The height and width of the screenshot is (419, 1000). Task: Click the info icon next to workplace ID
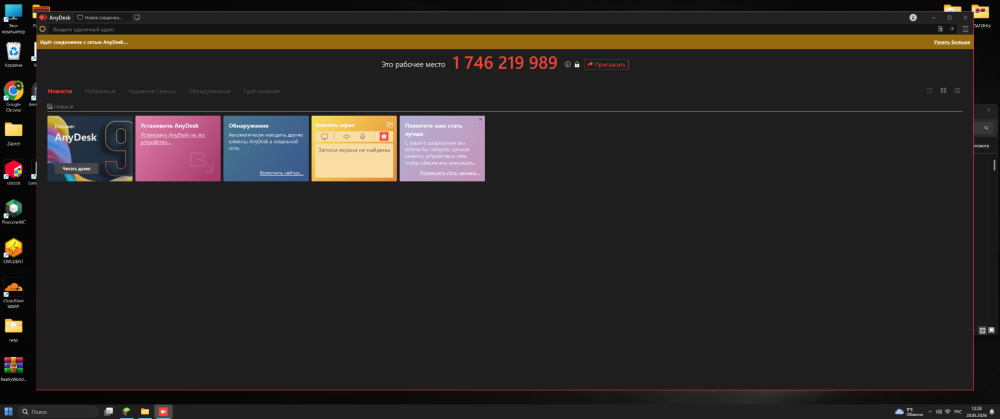[x=568, y=64]
